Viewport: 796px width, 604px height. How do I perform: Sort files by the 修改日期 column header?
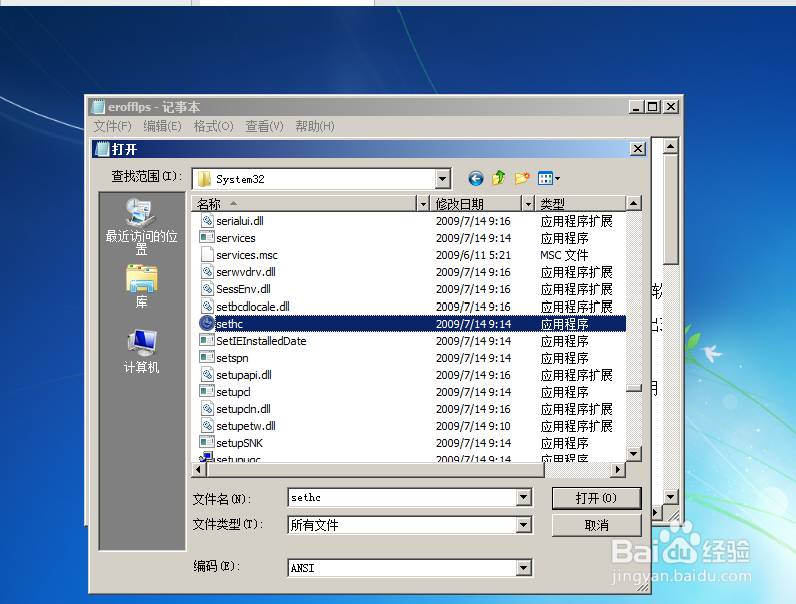476,204
